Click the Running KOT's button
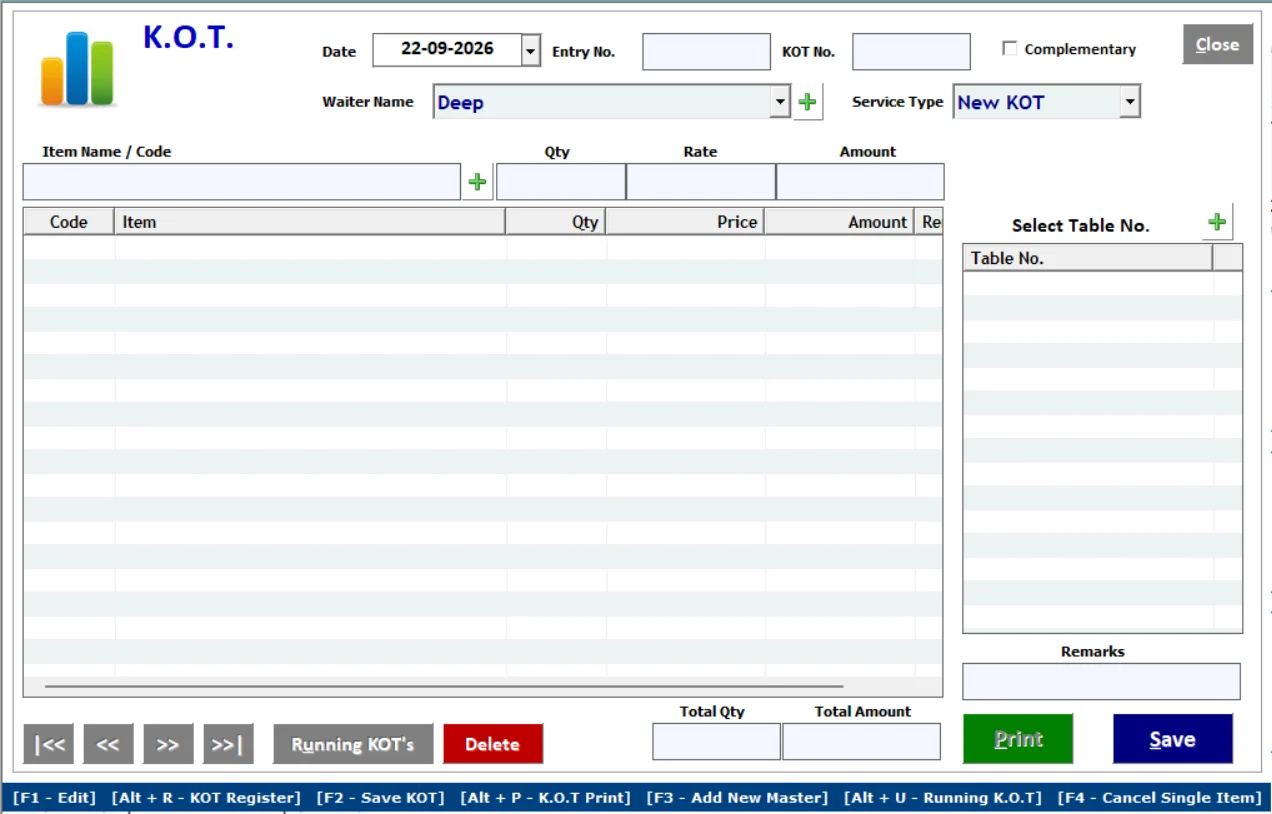The width and height of the screenshot is (1272, 814). click(353, 744)
